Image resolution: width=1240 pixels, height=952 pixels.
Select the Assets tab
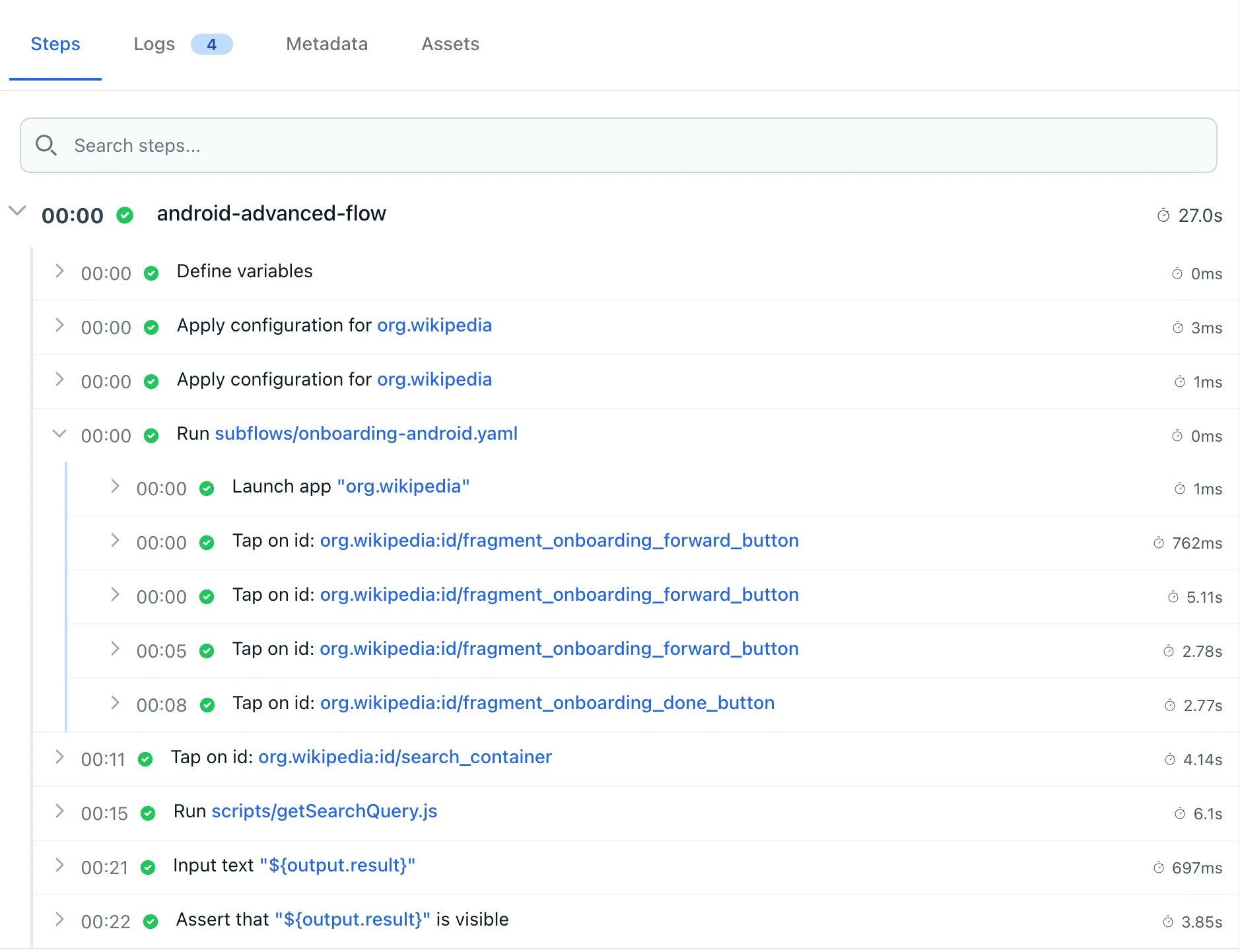(450, 44)
